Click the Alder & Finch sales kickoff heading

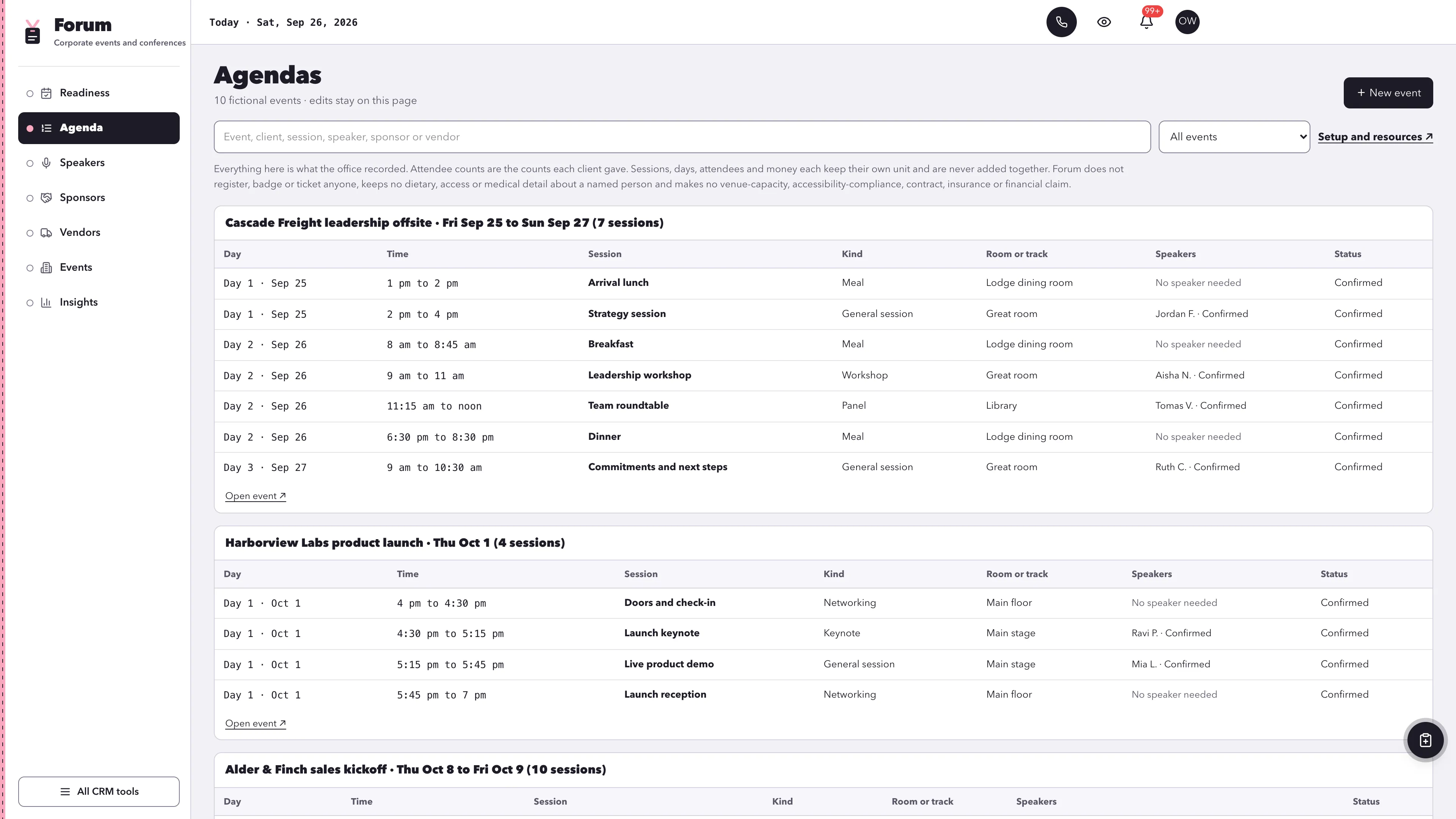pos(416,770)
